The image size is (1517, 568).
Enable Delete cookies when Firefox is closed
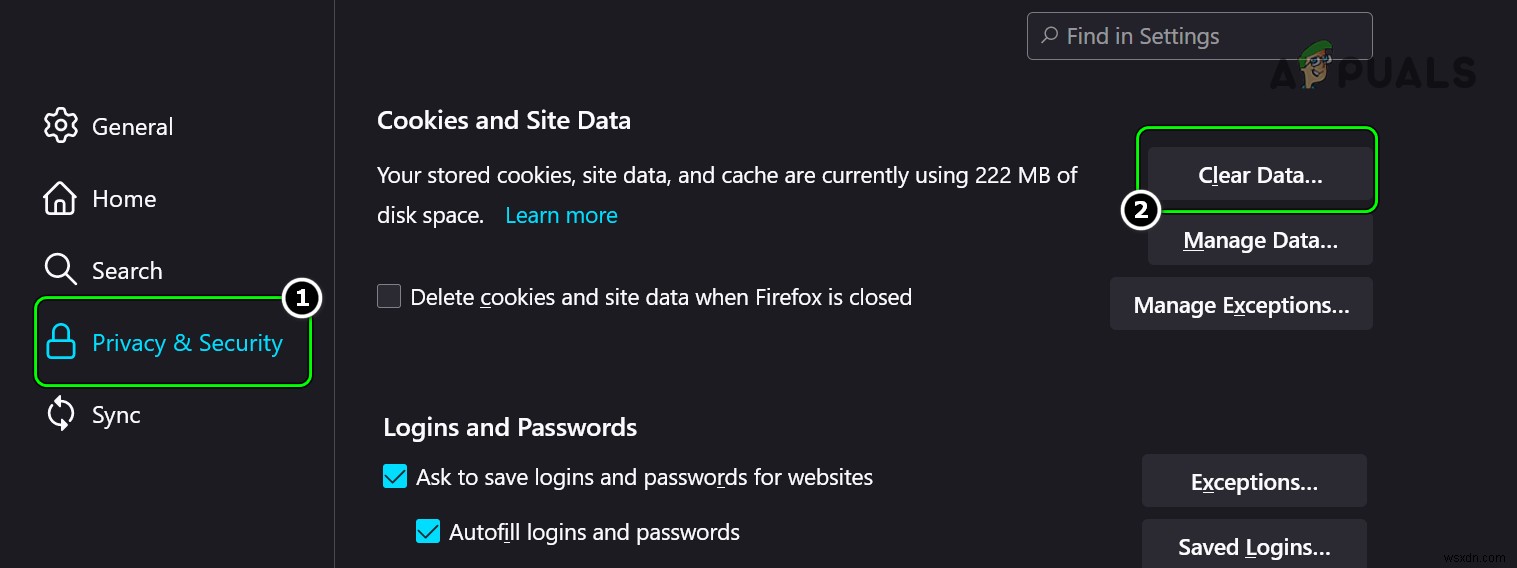pos(389,296)
